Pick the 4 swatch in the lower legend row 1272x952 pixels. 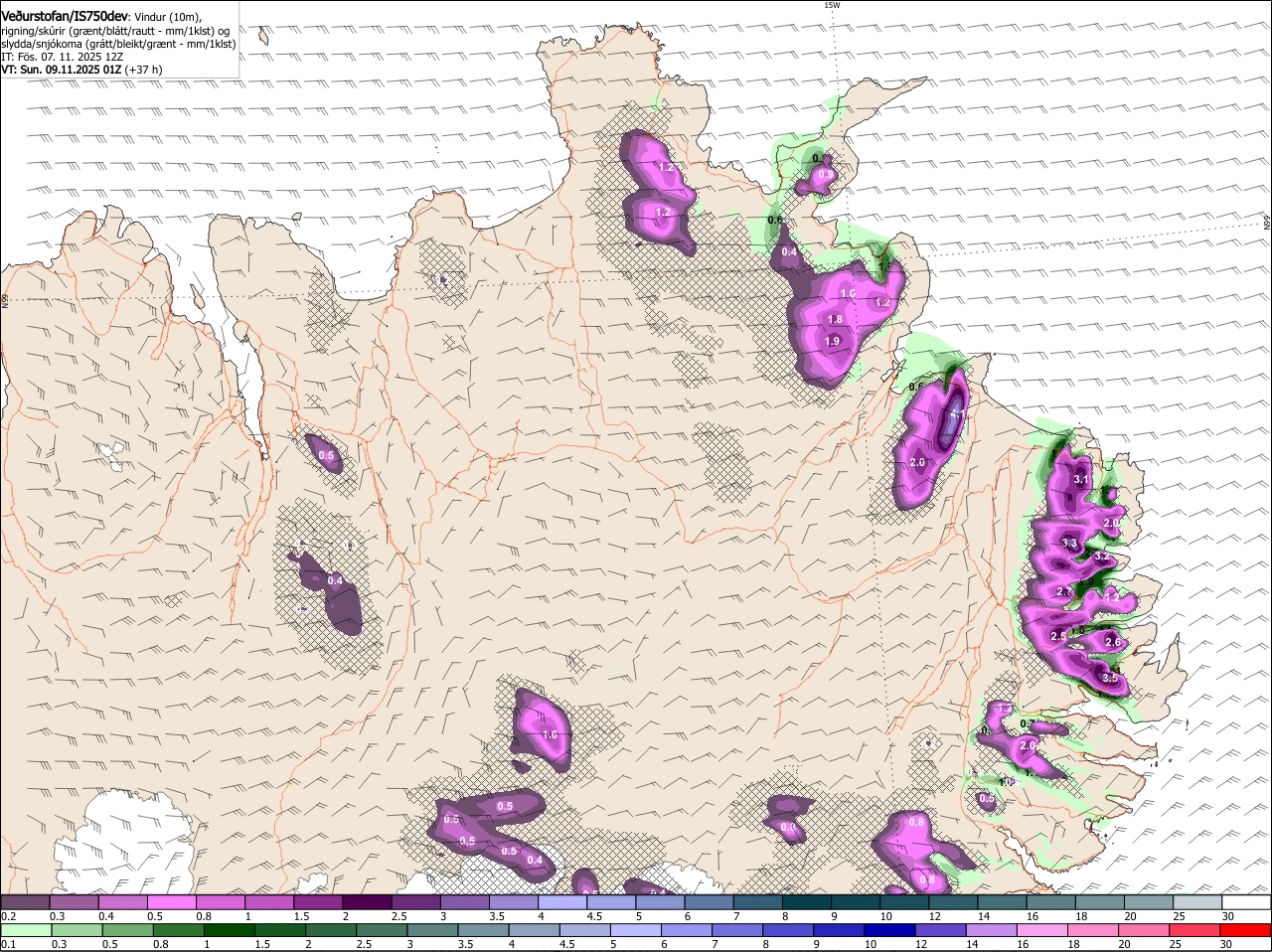535,930
